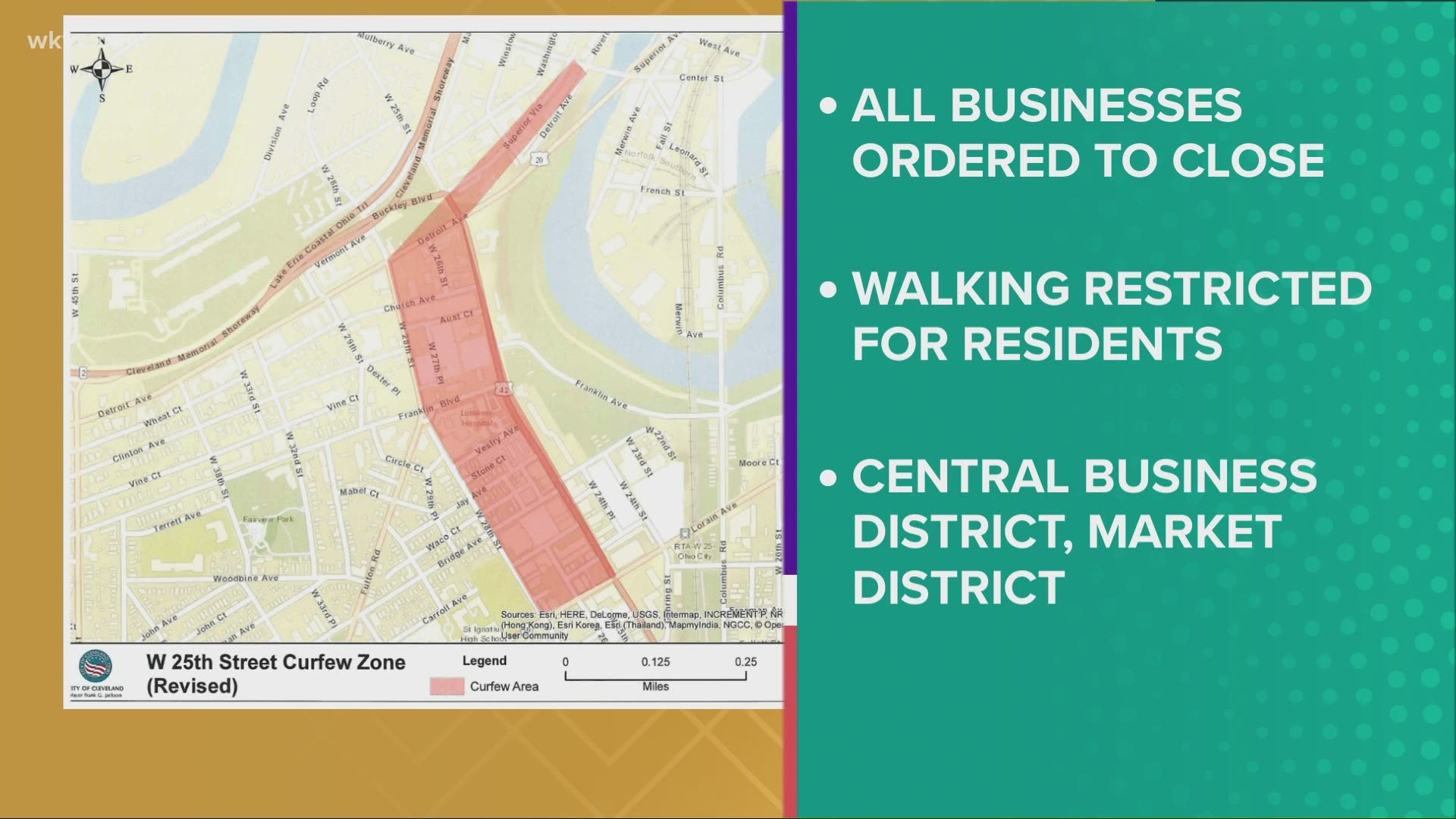Click the 'Miles' scale label

pos(655,686)
